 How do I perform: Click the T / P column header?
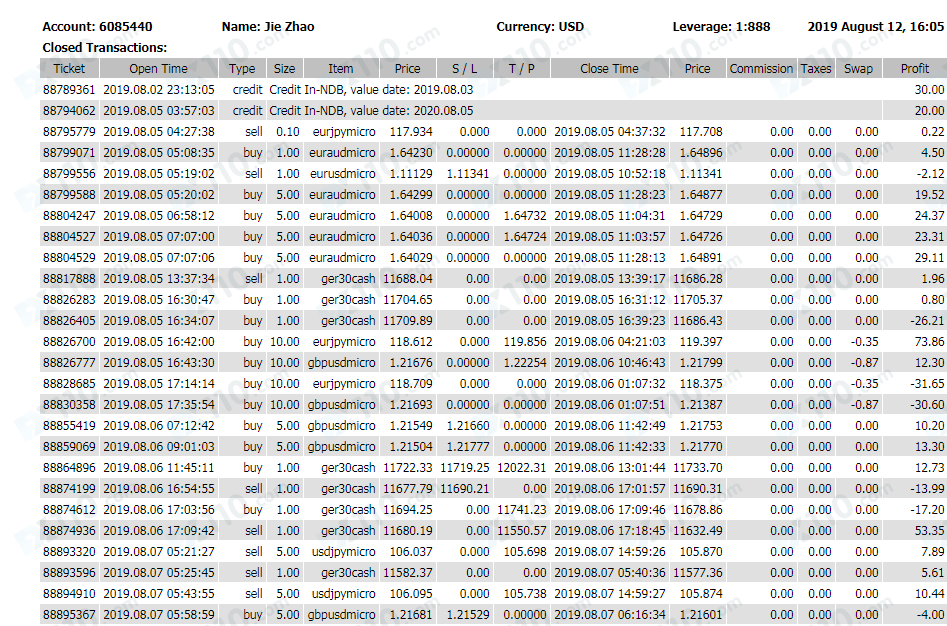click(x=521, y=68)
